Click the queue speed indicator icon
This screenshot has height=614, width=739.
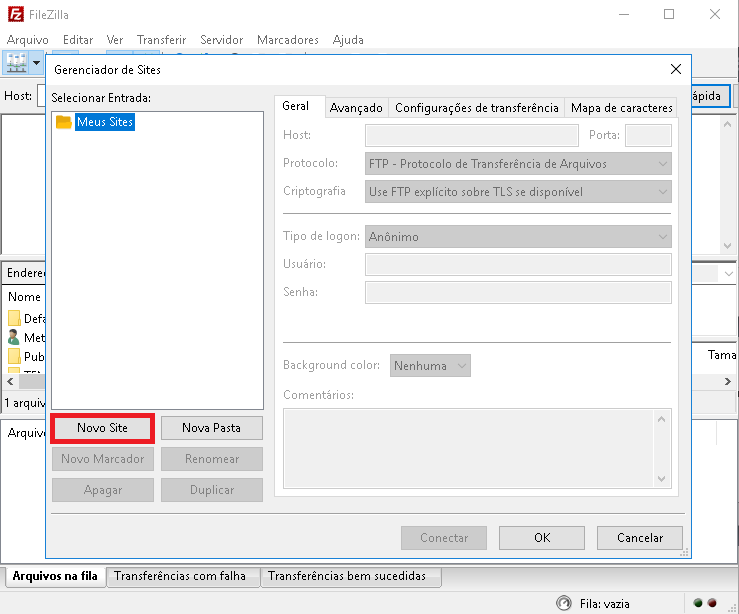coord(565,603)
